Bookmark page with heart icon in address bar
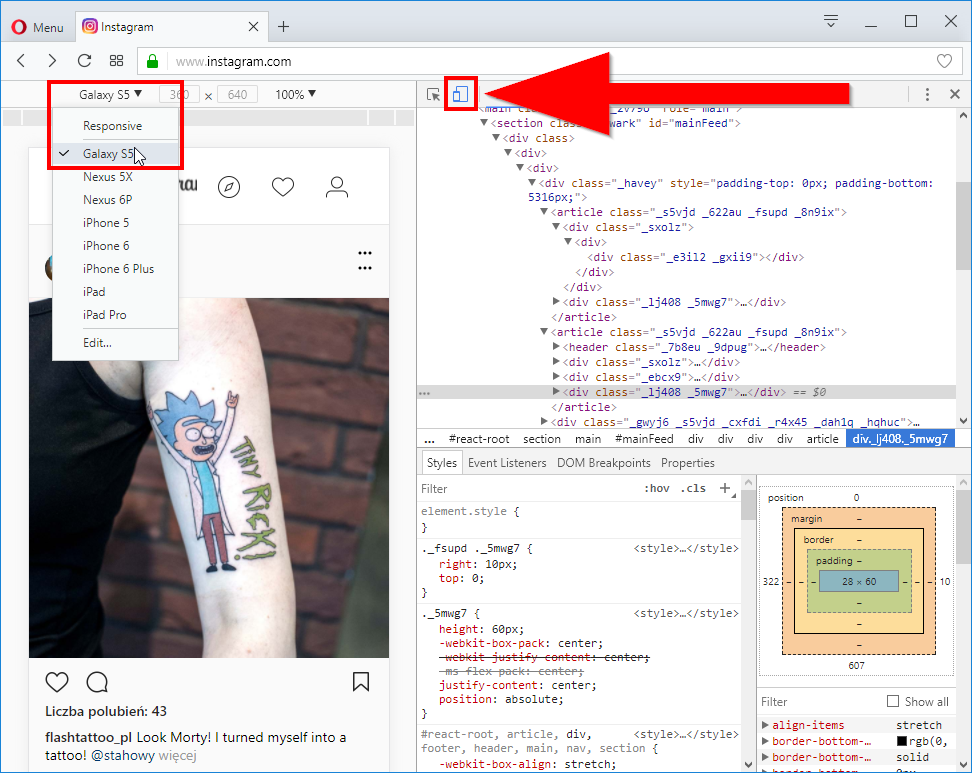This screenshot has width=972, height=773. pyautogui.click(x=944, y=61)
